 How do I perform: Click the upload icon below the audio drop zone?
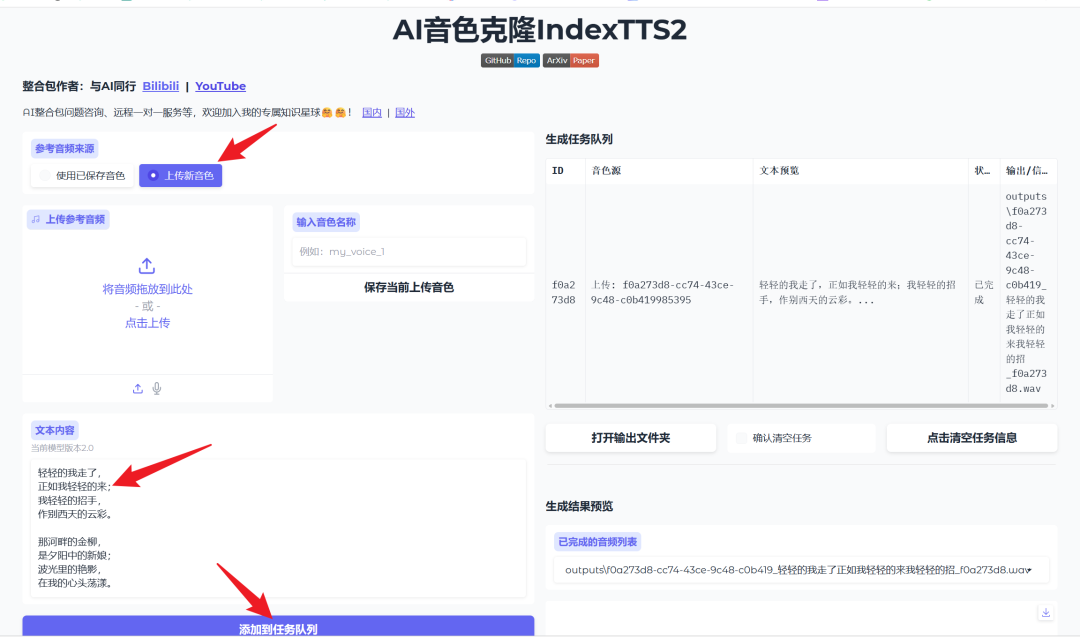[138, 388]
